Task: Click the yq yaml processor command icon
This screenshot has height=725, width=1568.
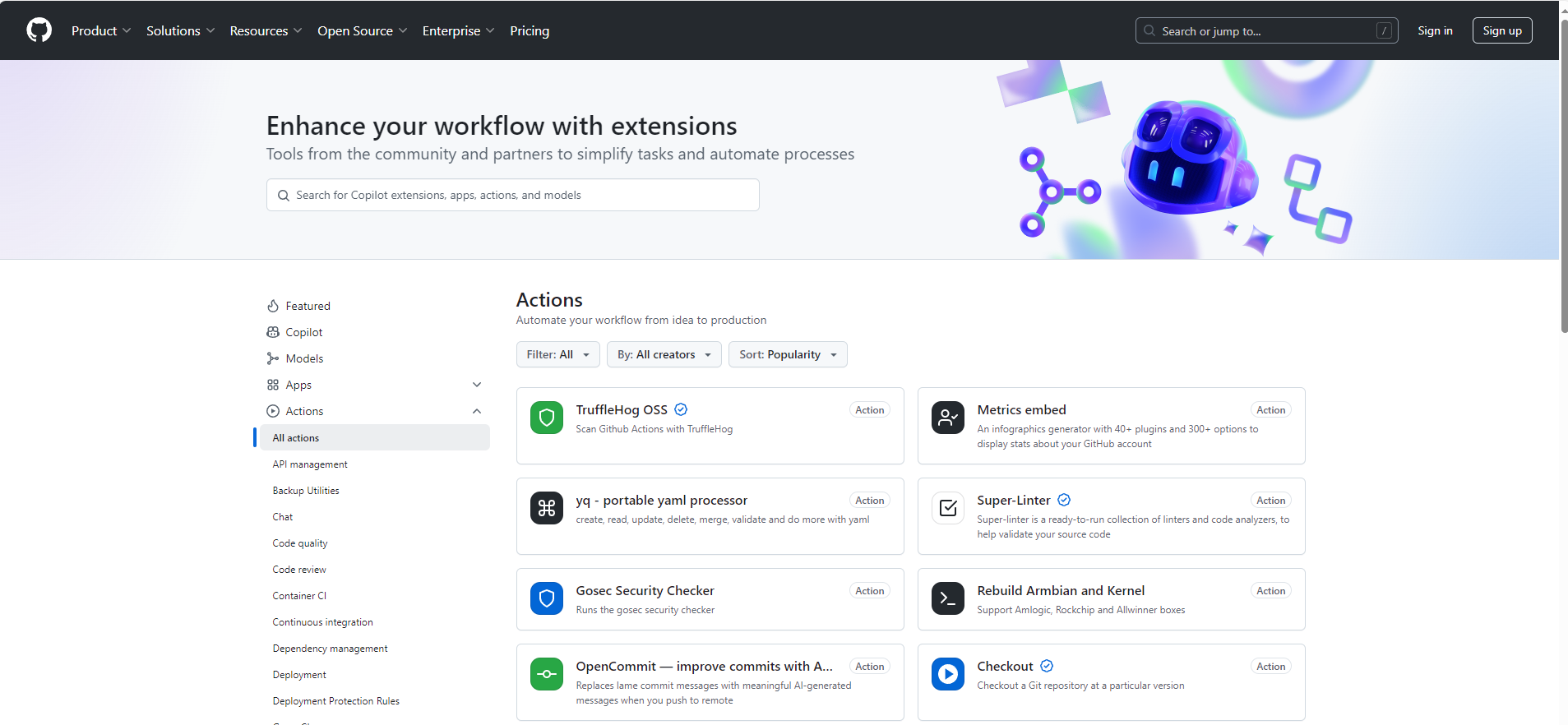Action: click(547, 508)
